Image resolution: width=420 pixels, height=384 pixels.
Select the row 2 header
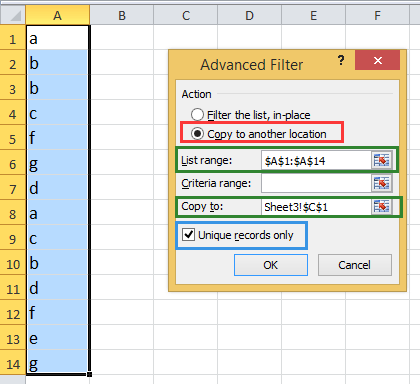(x=13, y=63)
